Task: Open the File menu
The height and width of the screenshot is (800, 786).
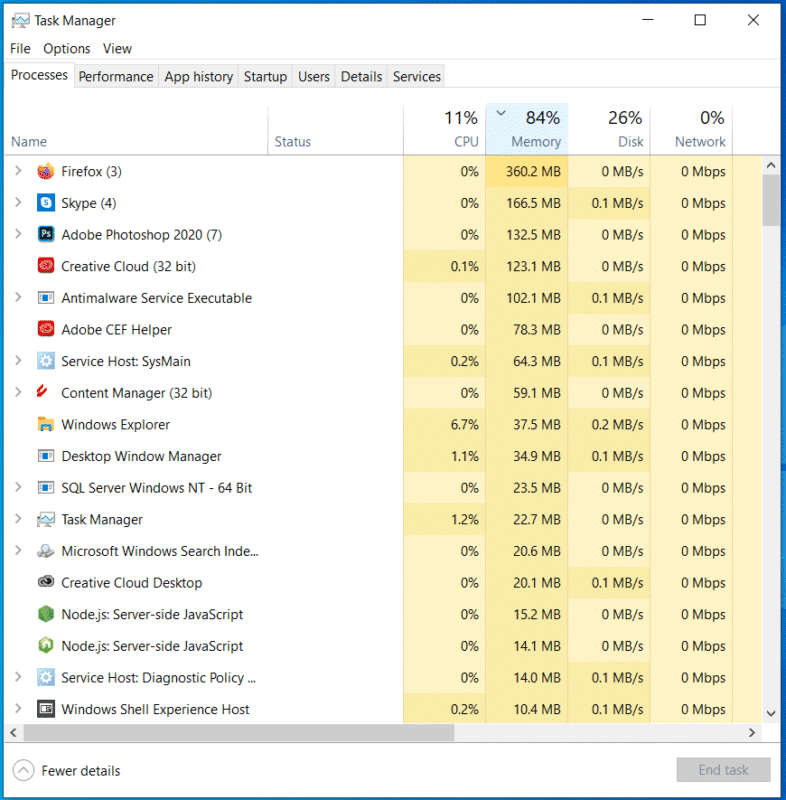Action: 20,48
